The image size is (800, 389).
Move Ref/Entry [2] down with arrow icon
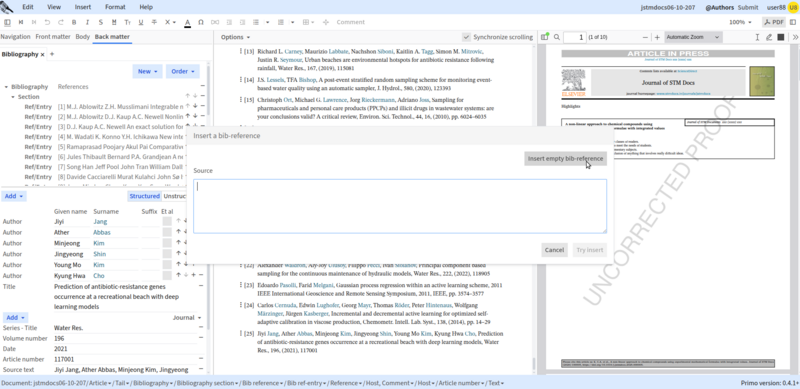tap(195, 116)
